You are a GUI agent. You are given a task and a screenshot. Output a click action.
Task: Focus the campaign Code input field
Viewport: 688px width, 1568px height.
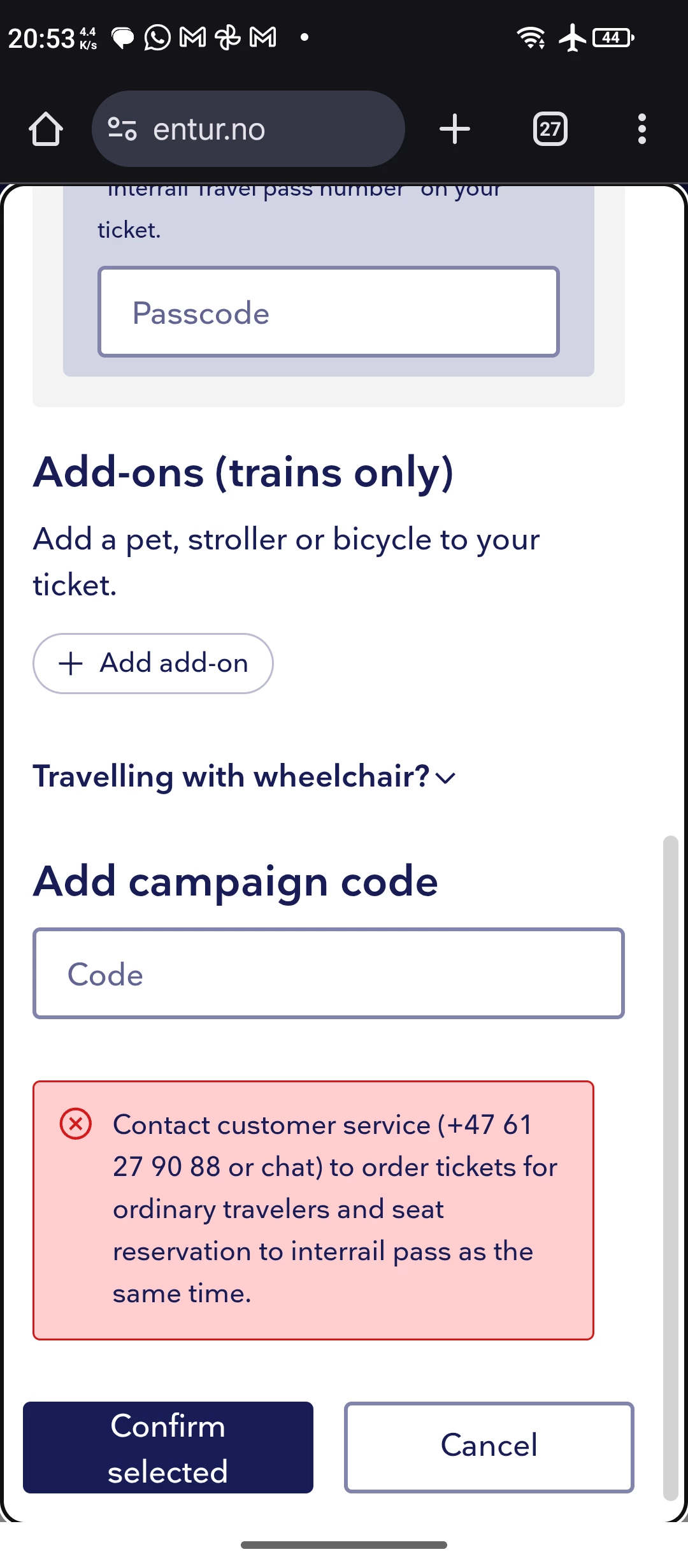pyautogui.click(x=329, y=973)
